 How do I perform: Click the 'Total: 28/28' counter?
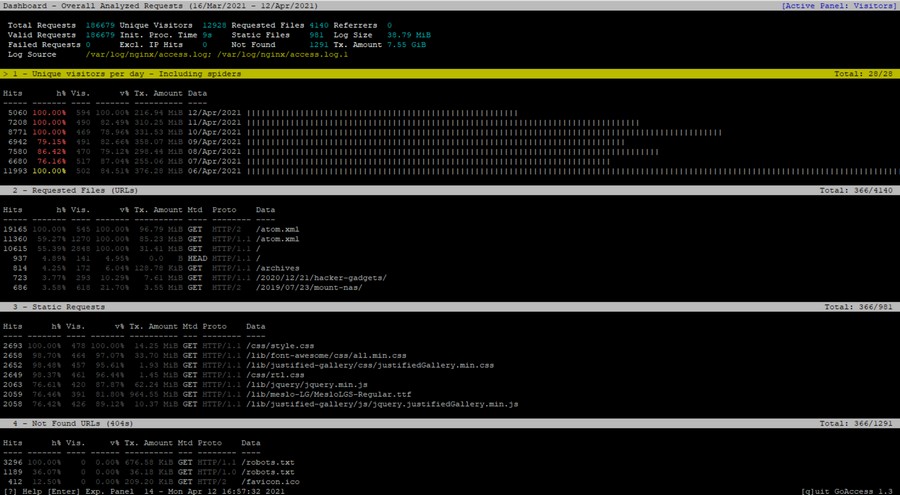[x=863, y=74]
